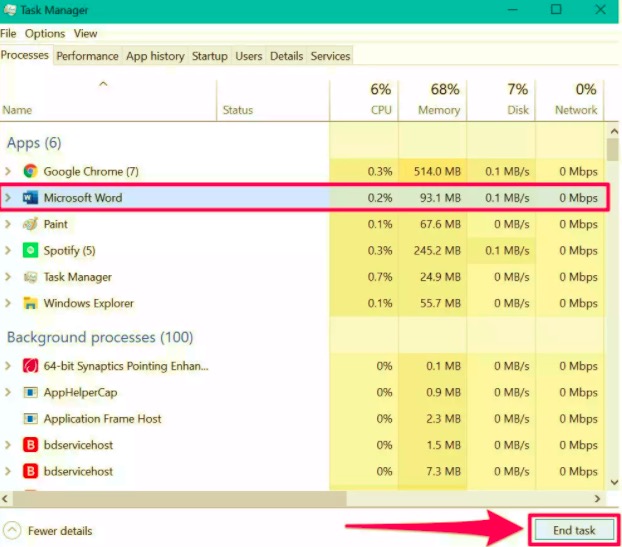Click the Paint palette icon
Screen dimensions: 622x547
click(31, 224)
